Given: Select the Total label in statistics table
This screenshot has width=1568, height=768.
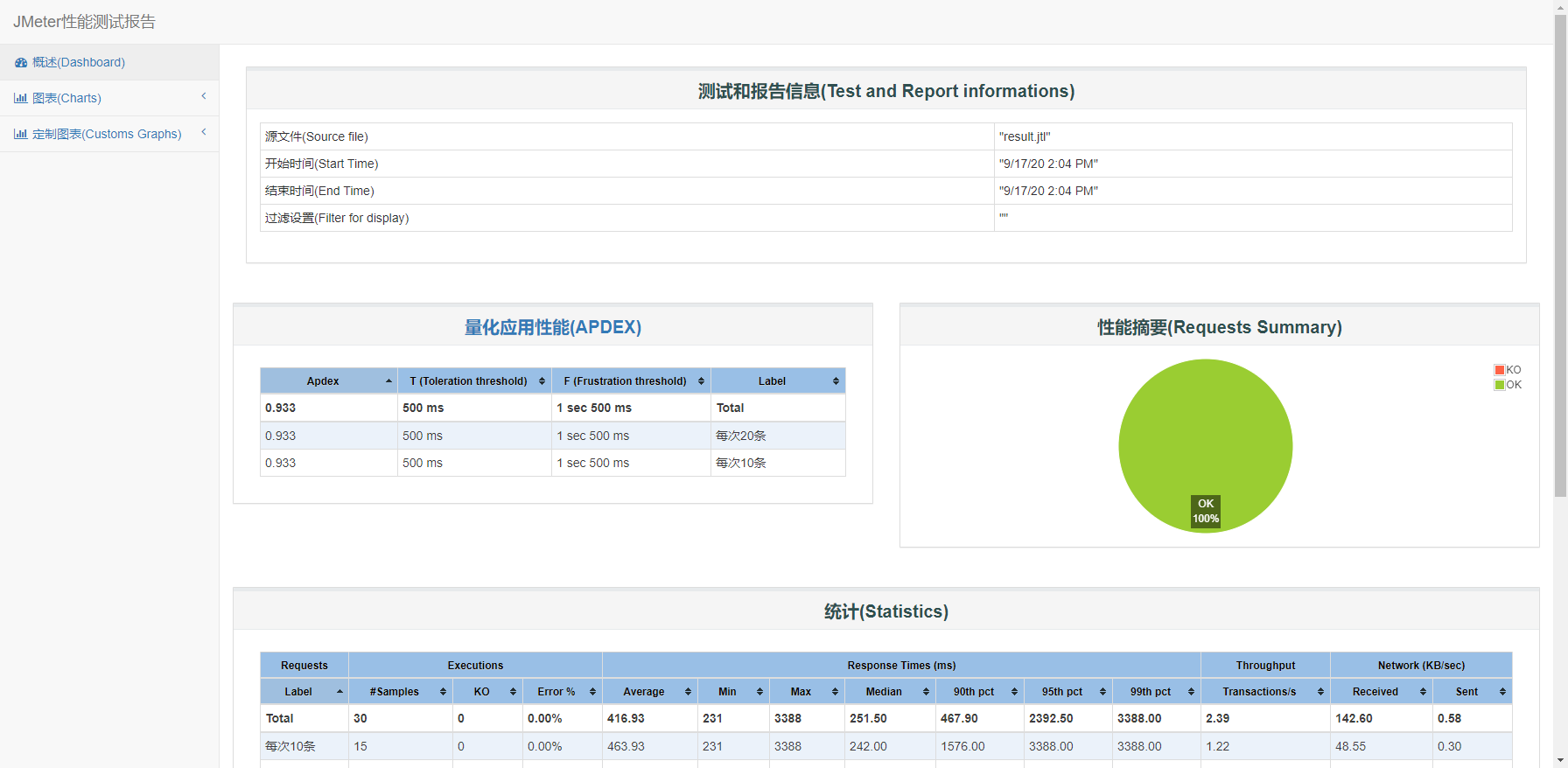Looking at the screenshot, I should (x=279, y=718).
